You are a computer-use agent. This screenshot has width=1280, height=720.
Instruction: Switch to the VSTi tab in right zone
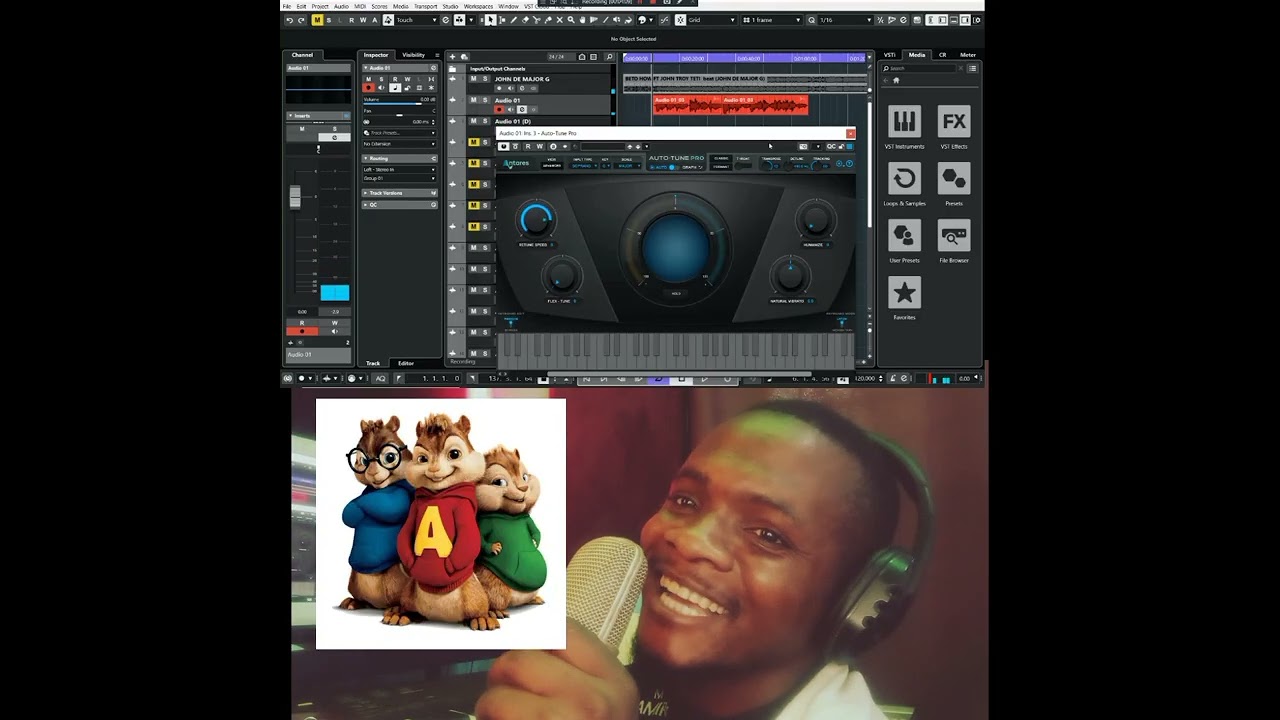pyautogui.click(x=890, y=55)
